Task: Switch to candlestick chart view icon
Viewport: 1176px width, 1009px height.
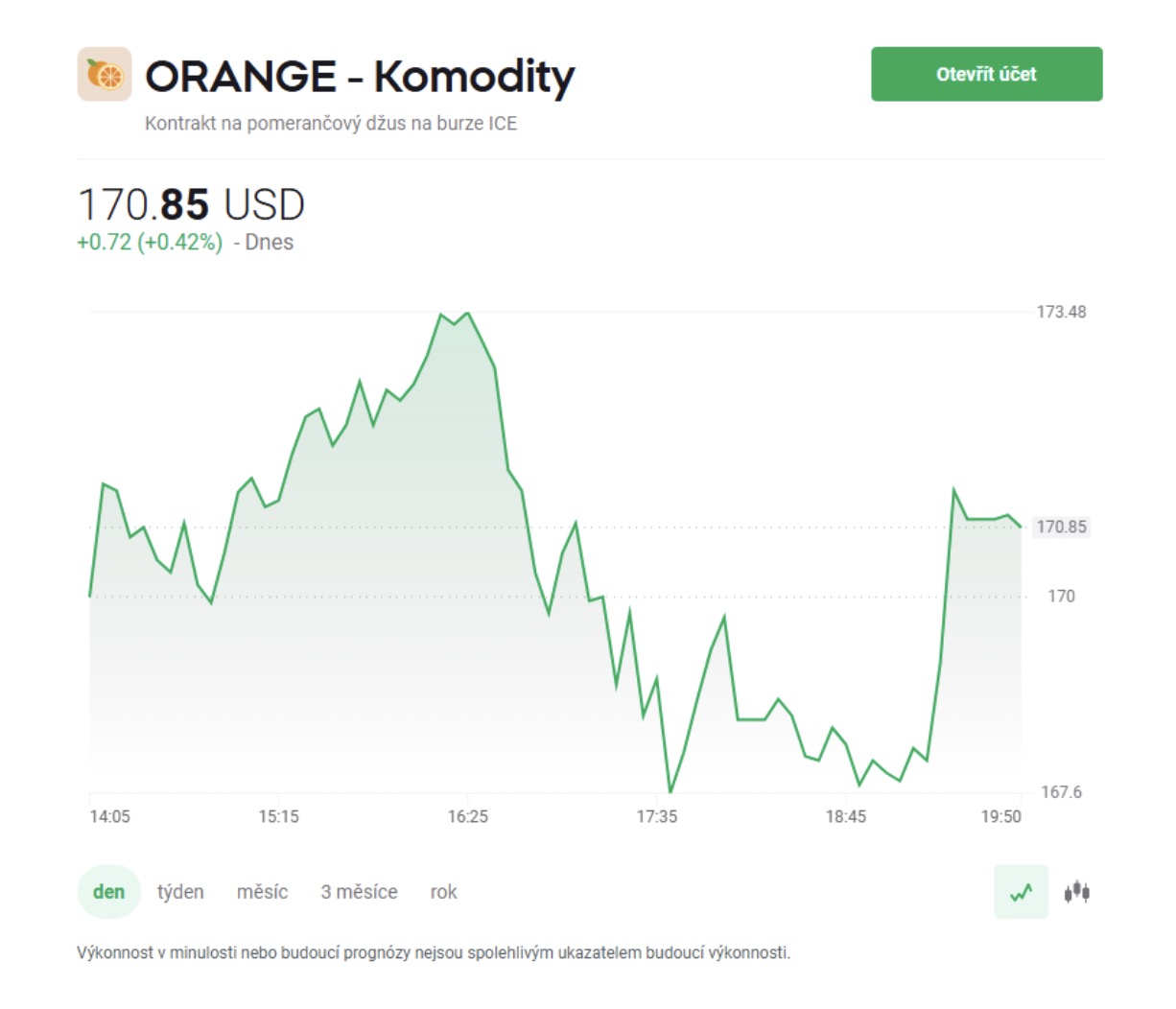Action: click(x=1076, y=892)
